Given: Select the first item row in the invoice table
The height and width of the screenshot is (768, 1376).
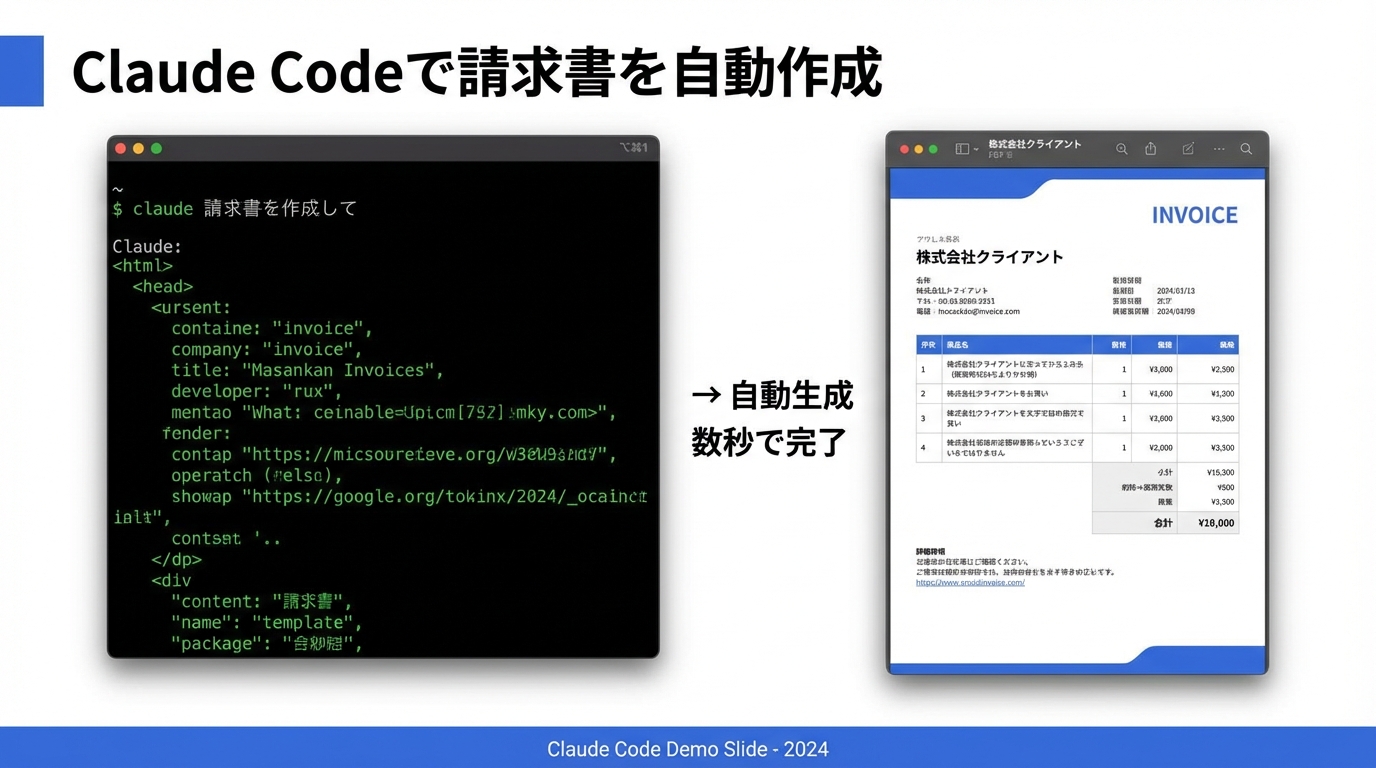Looking at the screenshot, I should tap(1076, 369).
